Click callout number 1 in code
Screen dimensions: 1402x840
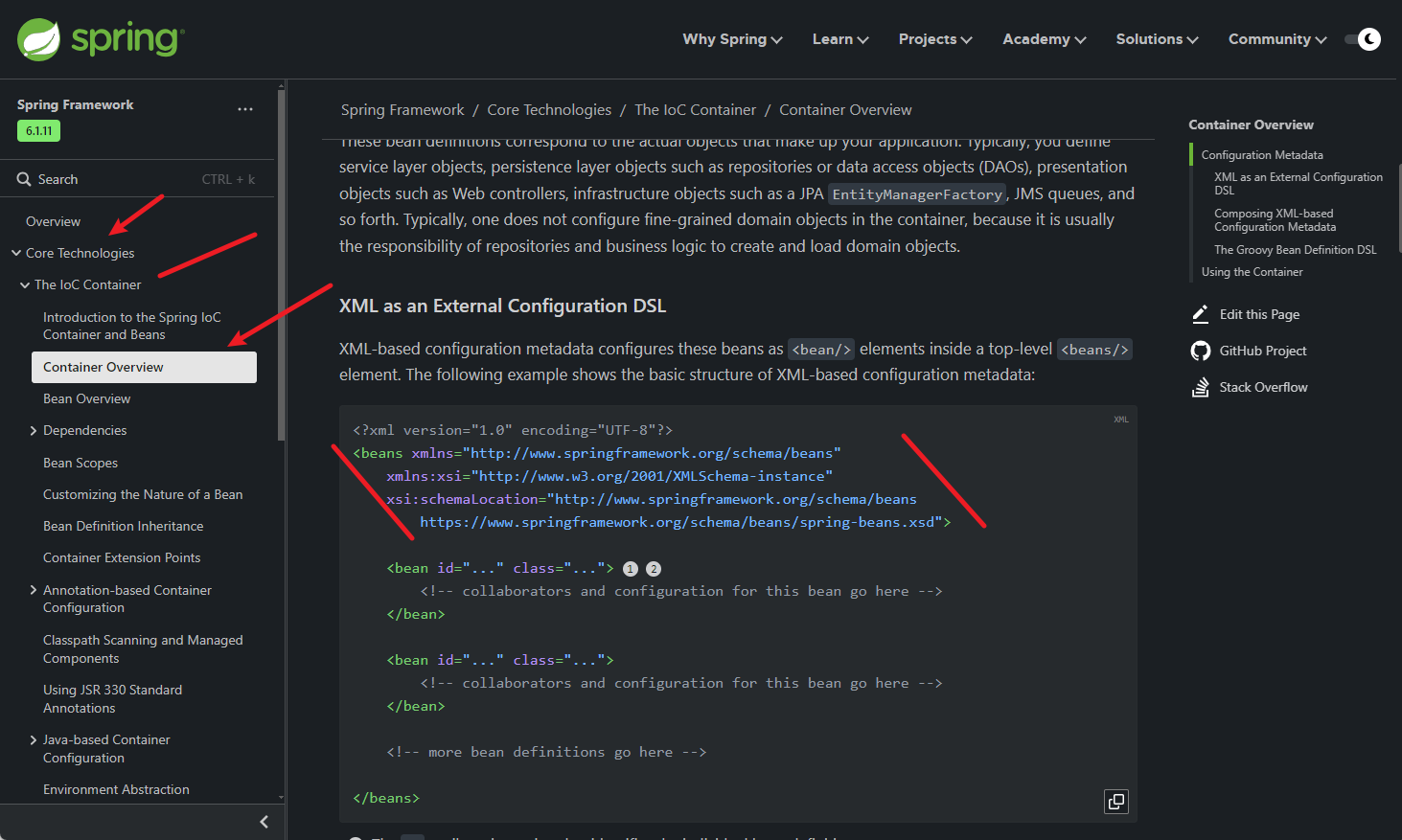point(630,569)
